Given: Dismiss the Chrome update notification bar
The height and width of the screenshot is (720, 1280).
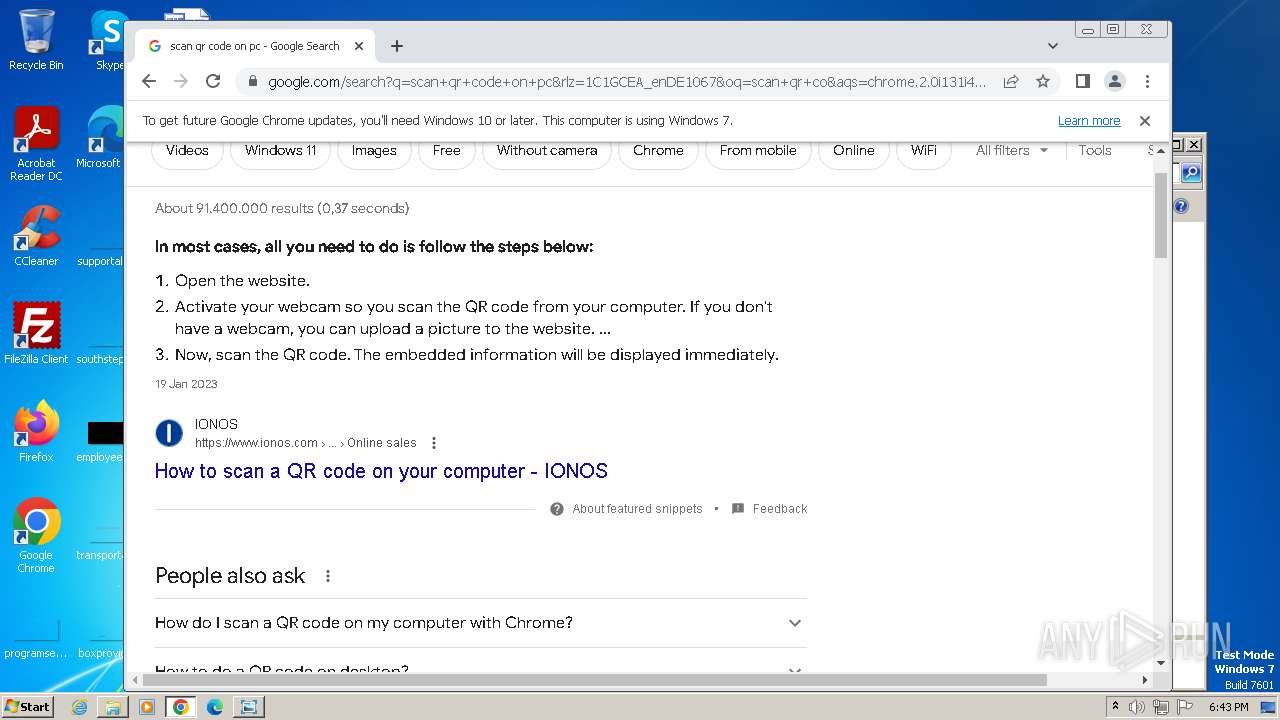Looking at the screenshot, I should 1145,121.
